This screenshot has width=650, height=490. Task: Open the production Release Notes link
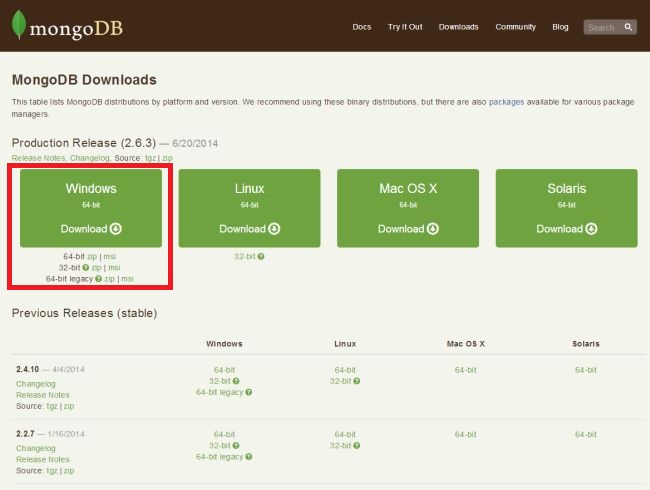(x=39, y=158)
